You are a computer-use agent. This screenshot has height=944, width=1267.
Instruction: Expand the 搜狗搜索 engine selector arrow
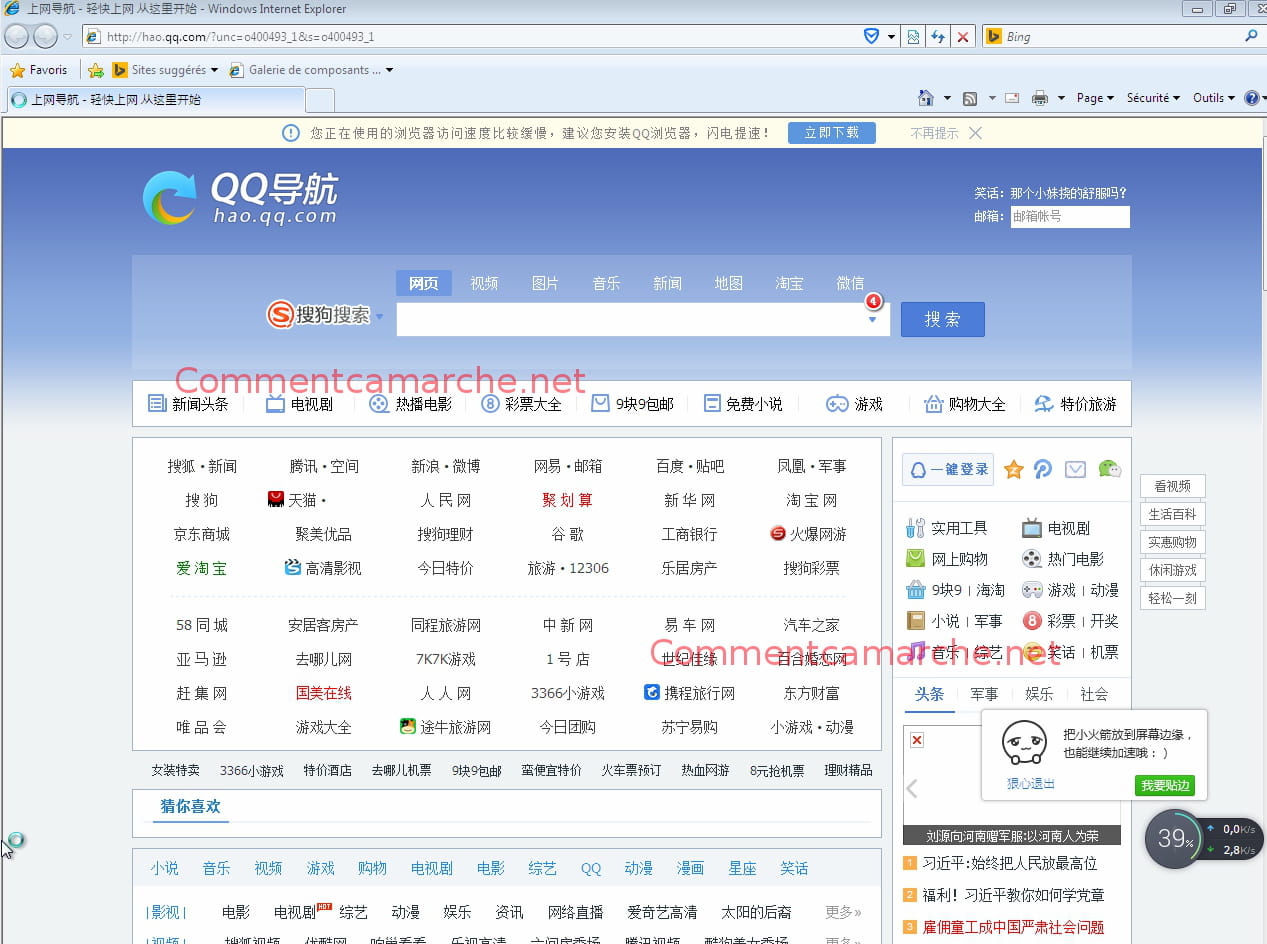click(x=379, y=317)
